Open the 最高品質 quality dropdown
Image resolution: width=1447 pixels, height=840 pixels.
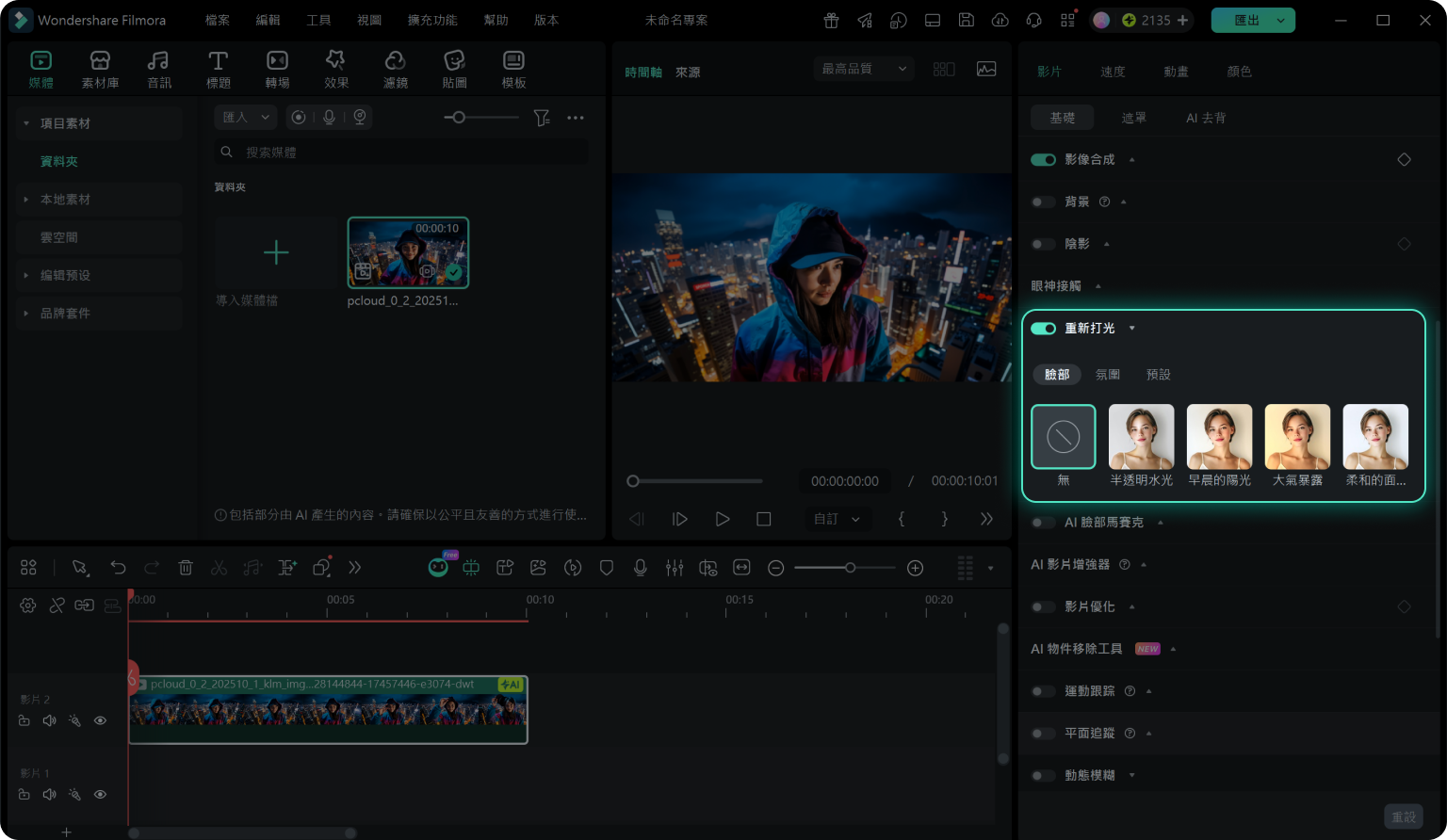865,69
